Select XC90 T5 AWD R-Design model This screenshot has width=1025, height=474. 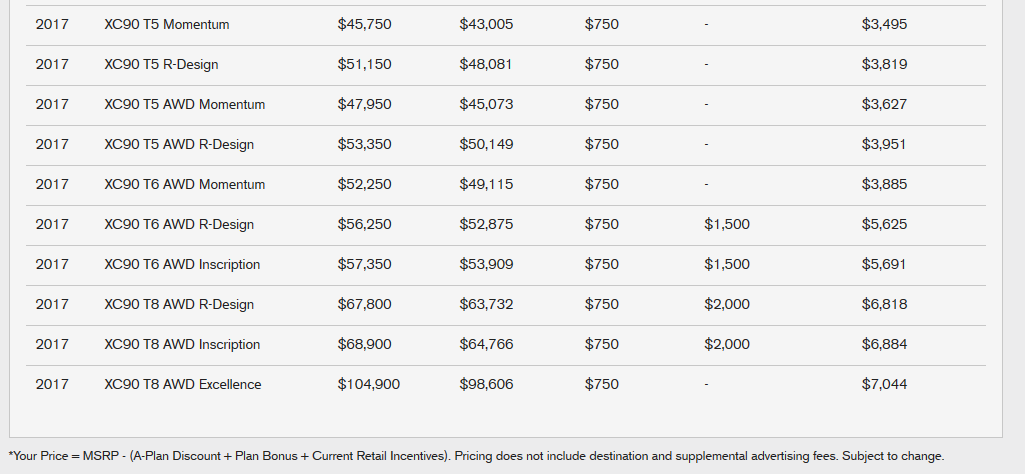pyautogui.click(x=178, y=144)
